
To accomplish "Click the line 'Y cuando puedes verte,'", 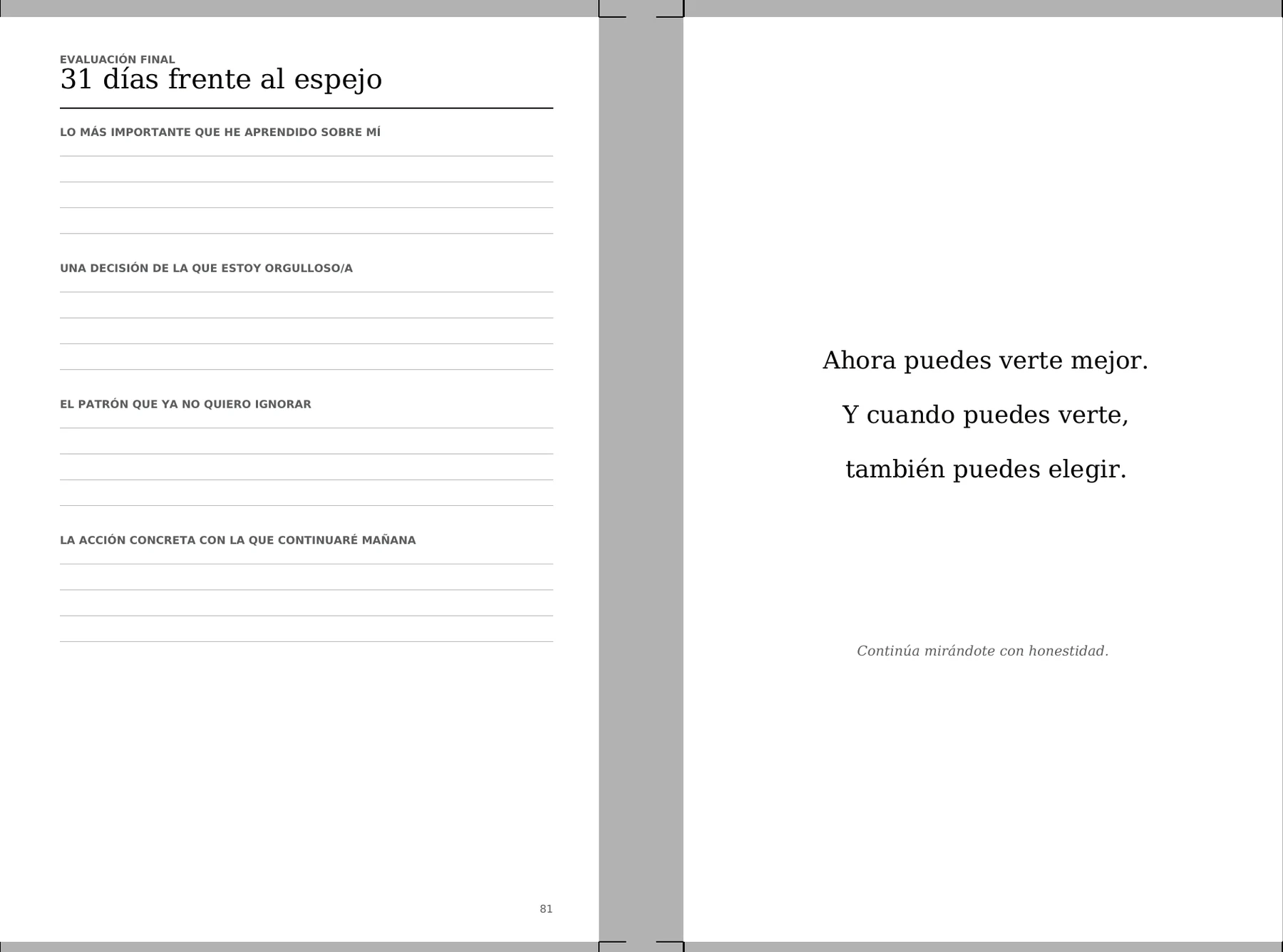I will pyautogui.click(x=985, y=415).
